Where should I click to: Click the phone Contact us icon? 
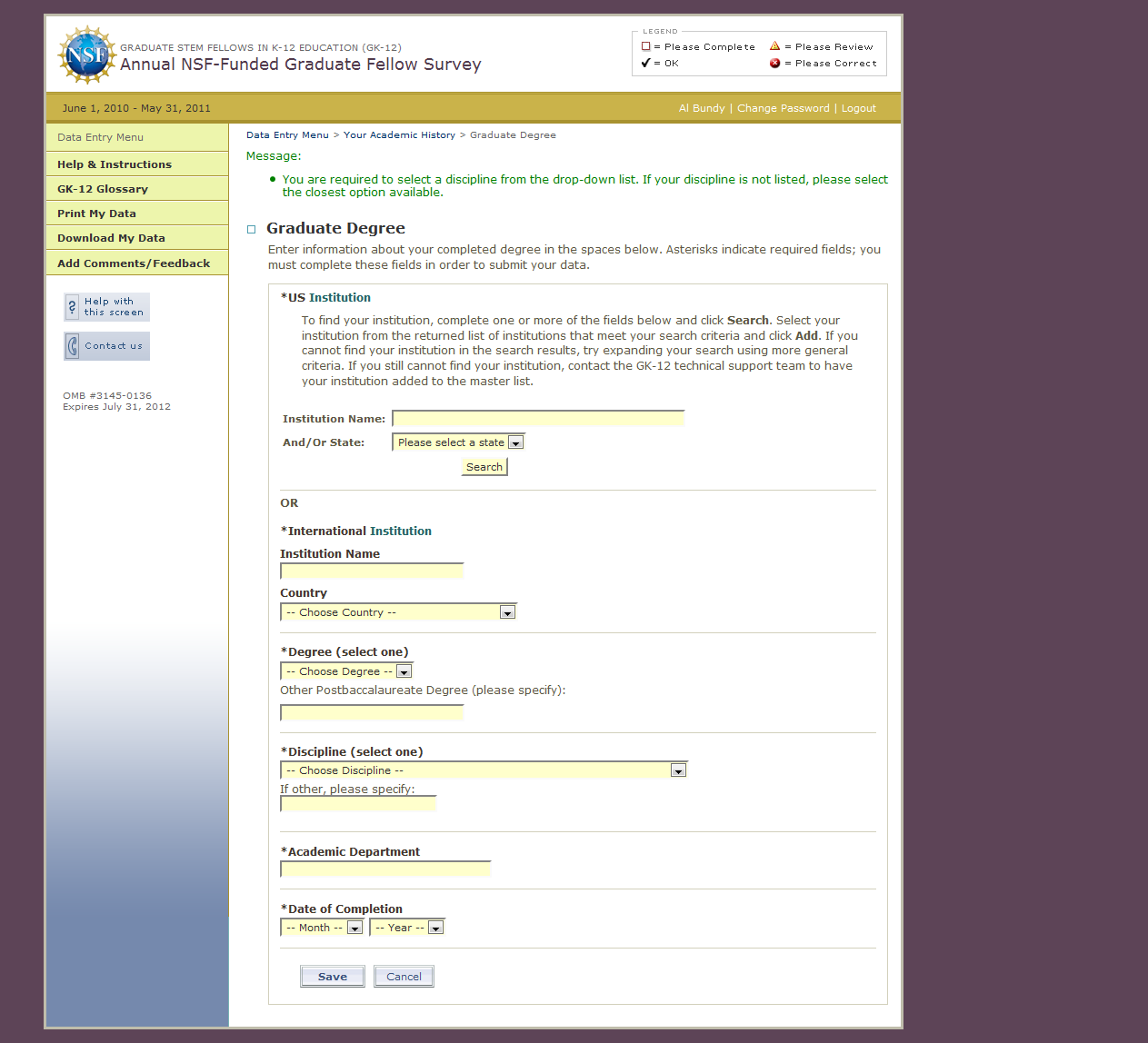pos(73,346)
